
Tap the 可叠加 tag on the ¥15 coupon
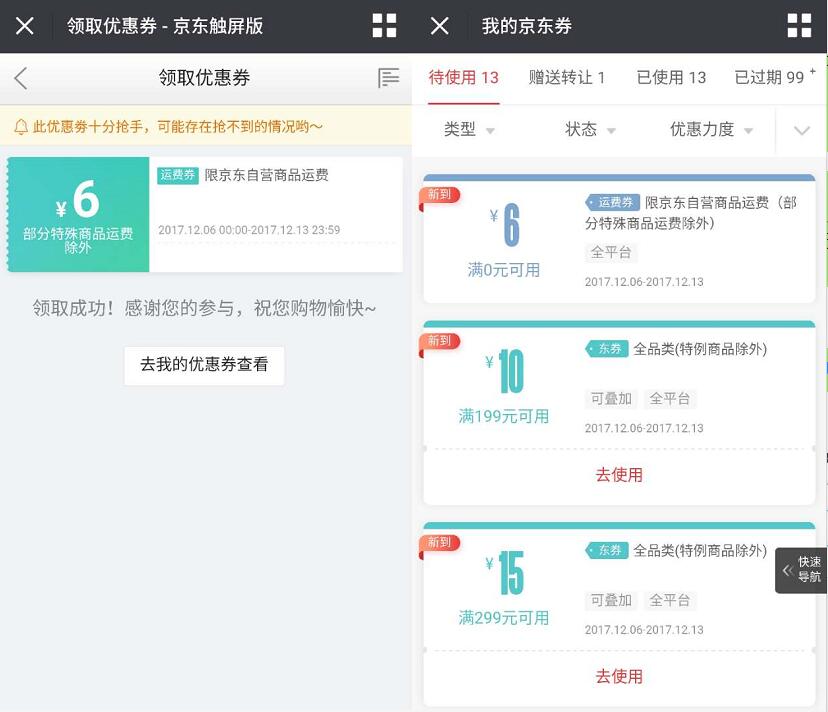click(611, 601)
